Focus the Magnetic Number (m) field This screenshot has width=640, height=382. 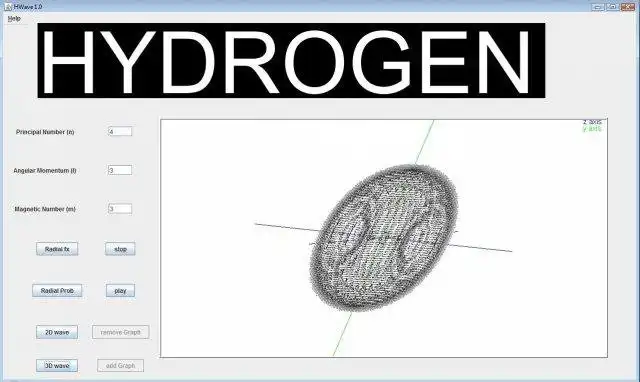pyautogui.click(x=120, y=209)
